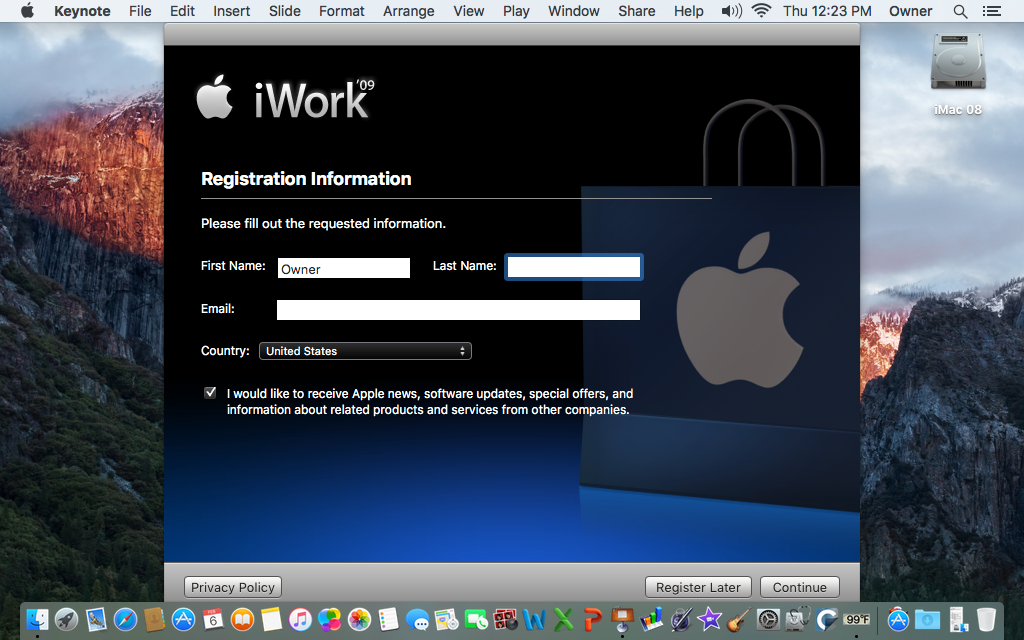
Task: Open the Downloads folder in Dock
Action: [927, 619]
